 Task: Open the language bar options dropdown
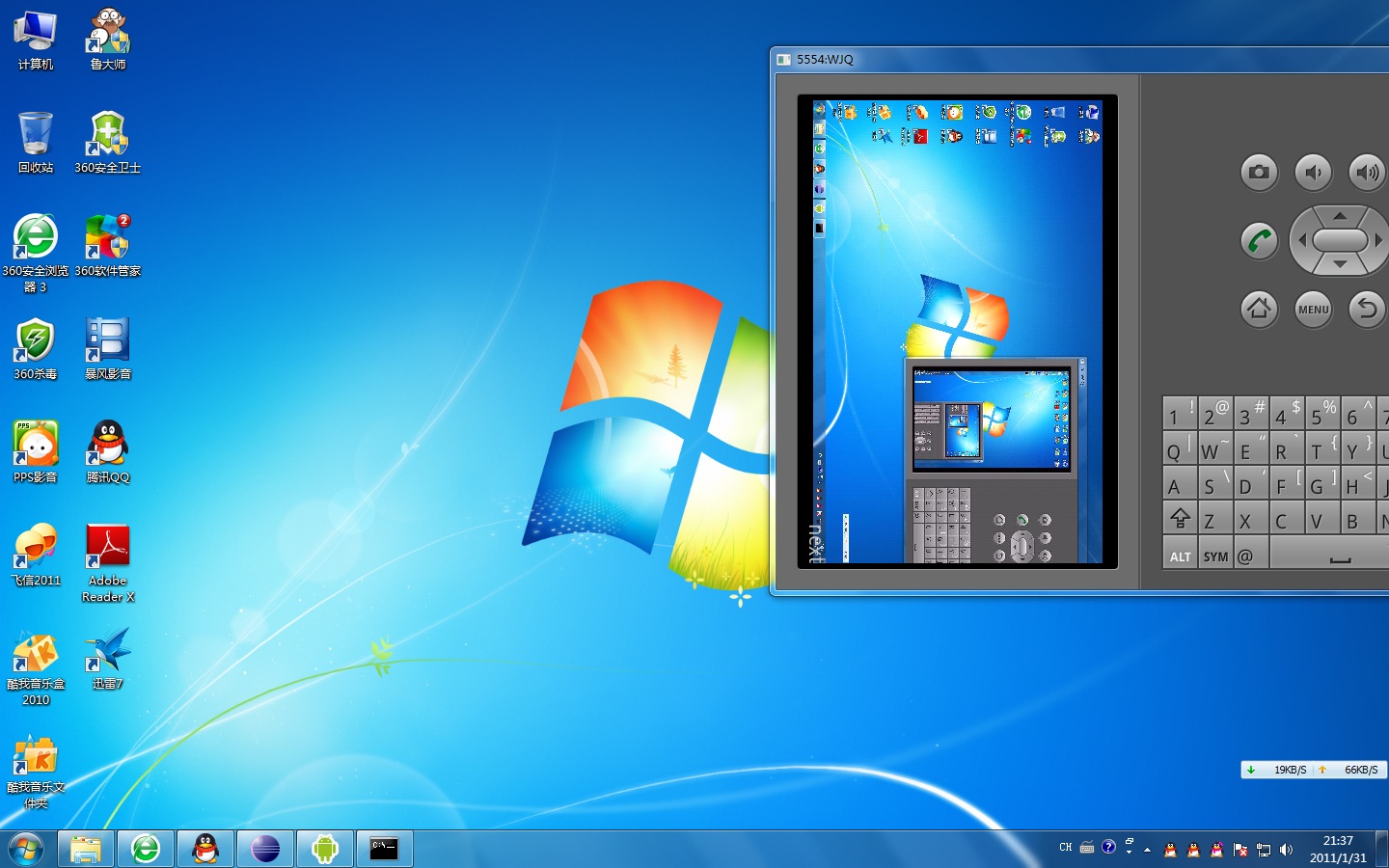click(1129, 854)
